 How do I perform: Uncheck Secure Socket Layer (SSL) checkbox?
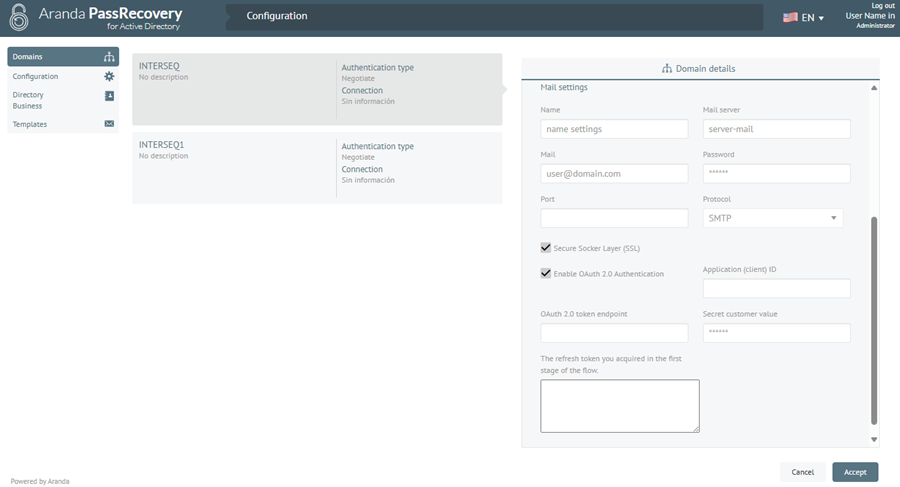[545, 248]
